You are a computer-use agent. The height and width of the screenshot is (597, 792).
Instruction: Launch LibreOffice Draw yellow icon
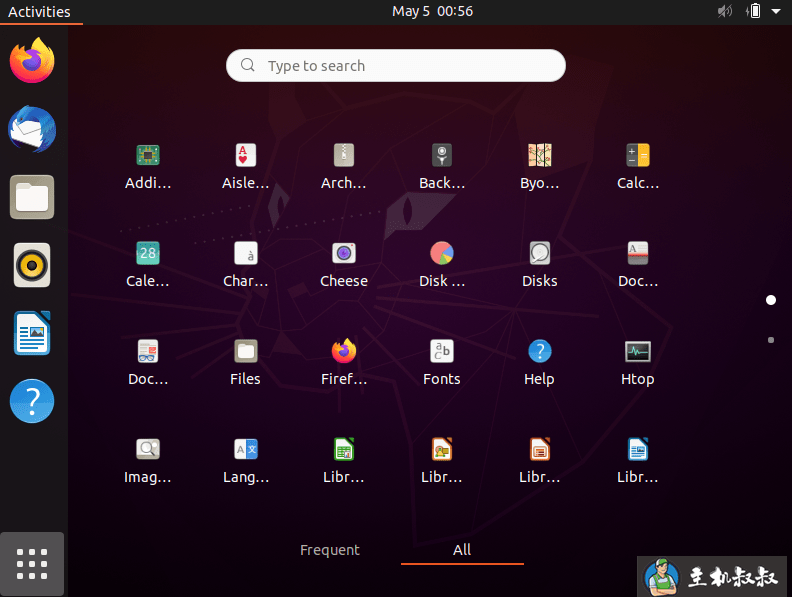coord(442,450)
